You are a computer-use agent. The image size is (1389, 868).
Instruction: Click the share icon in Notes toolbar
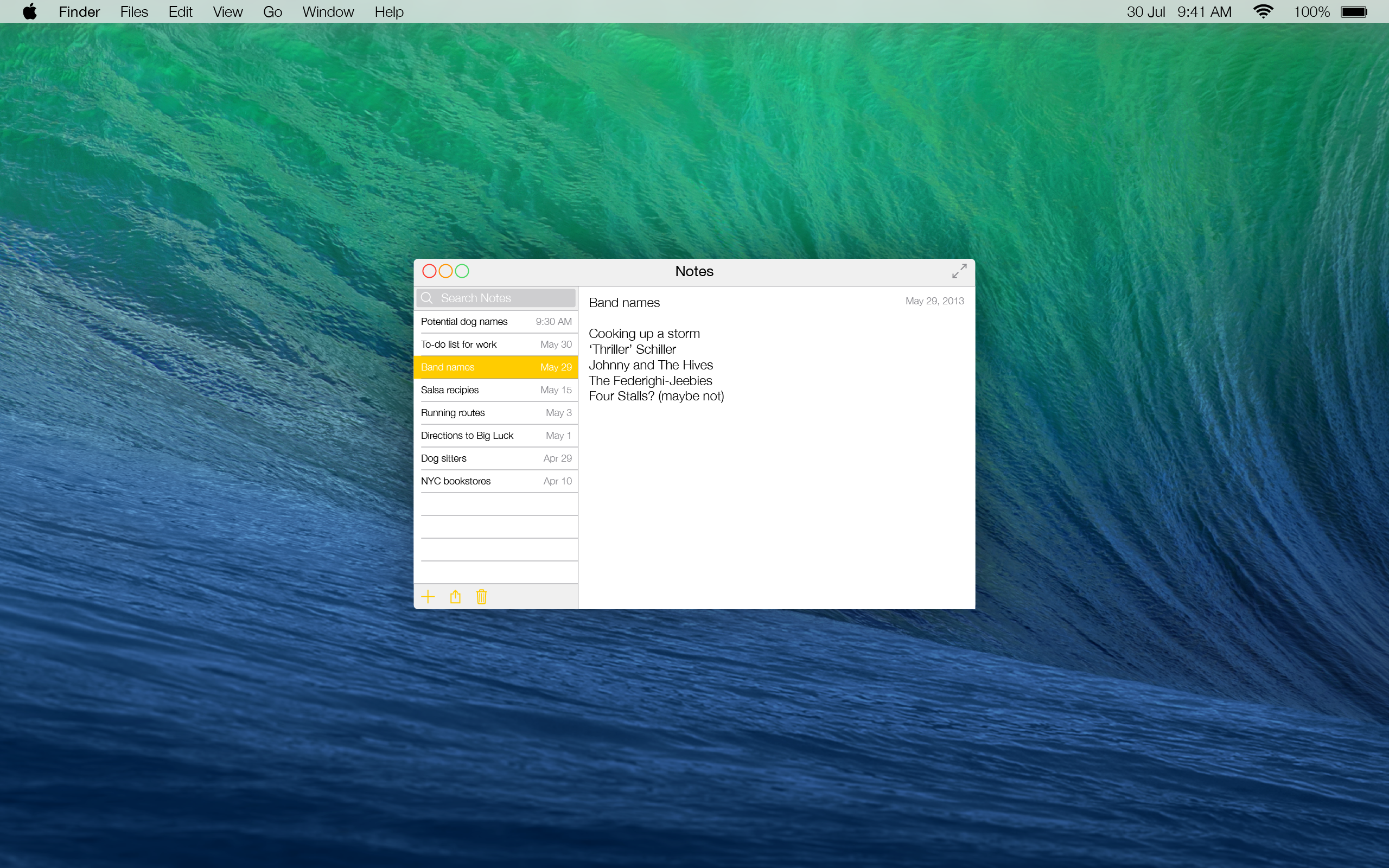click(x=455, y=597)
